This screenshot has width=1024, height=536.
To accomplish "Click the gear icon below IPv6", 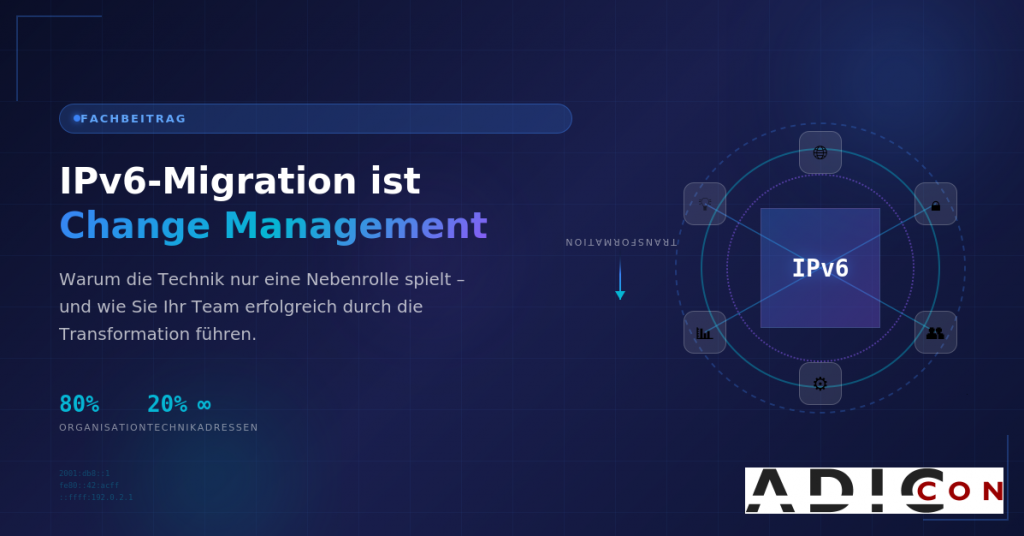I will click(820, 383).
